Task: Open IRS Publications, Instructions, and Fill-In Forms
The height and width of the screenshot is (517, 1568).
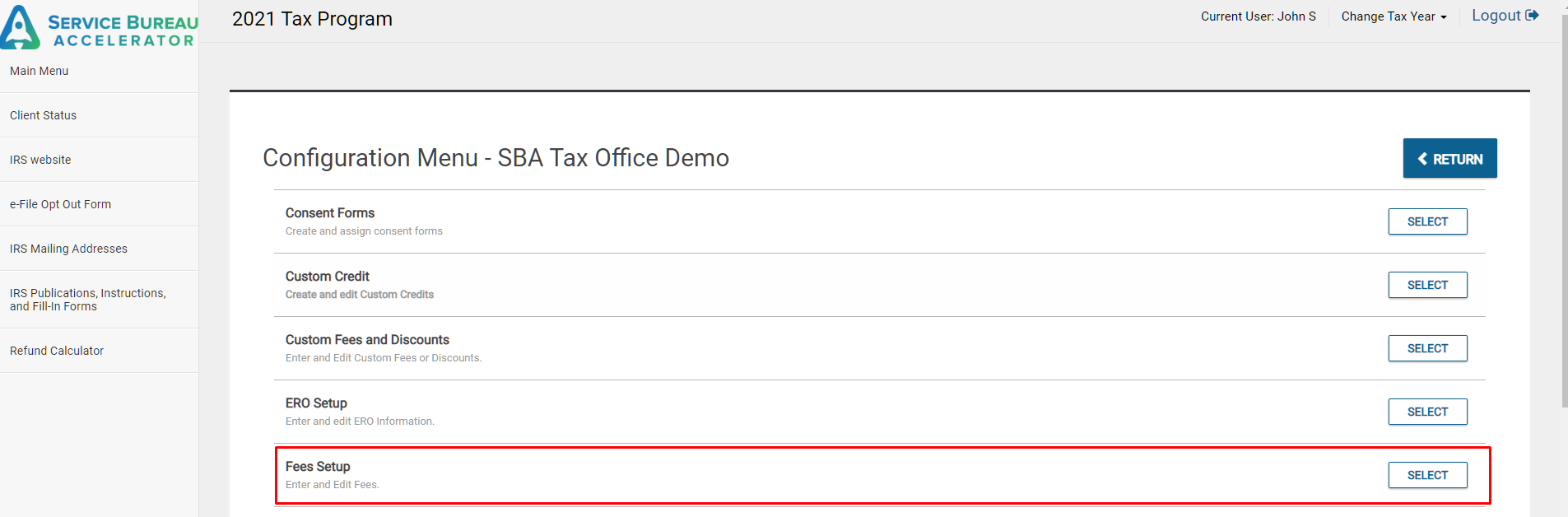Action: (x=88, y=300)
